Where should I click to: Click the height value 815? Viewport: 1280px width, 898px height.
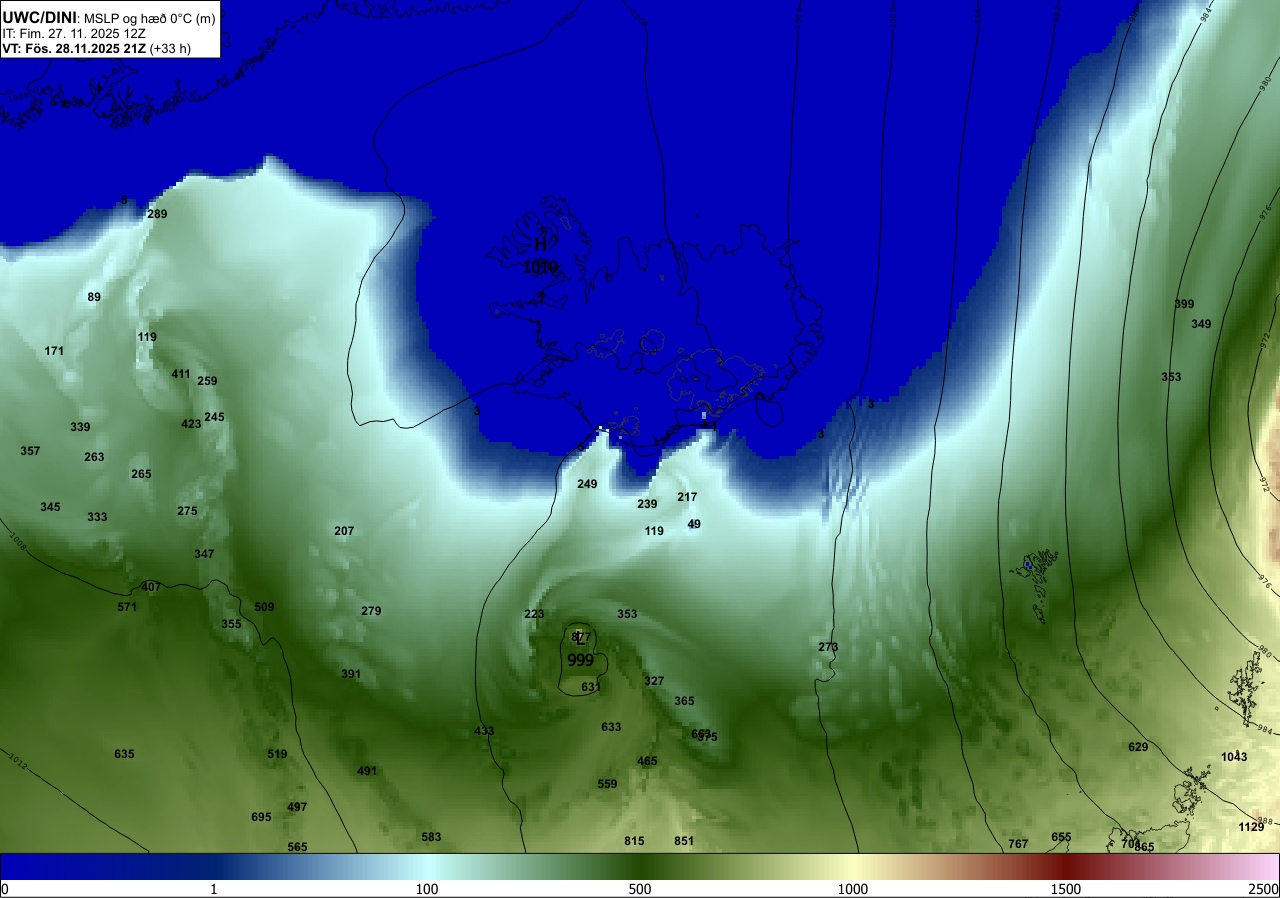[x=634, y=841]
